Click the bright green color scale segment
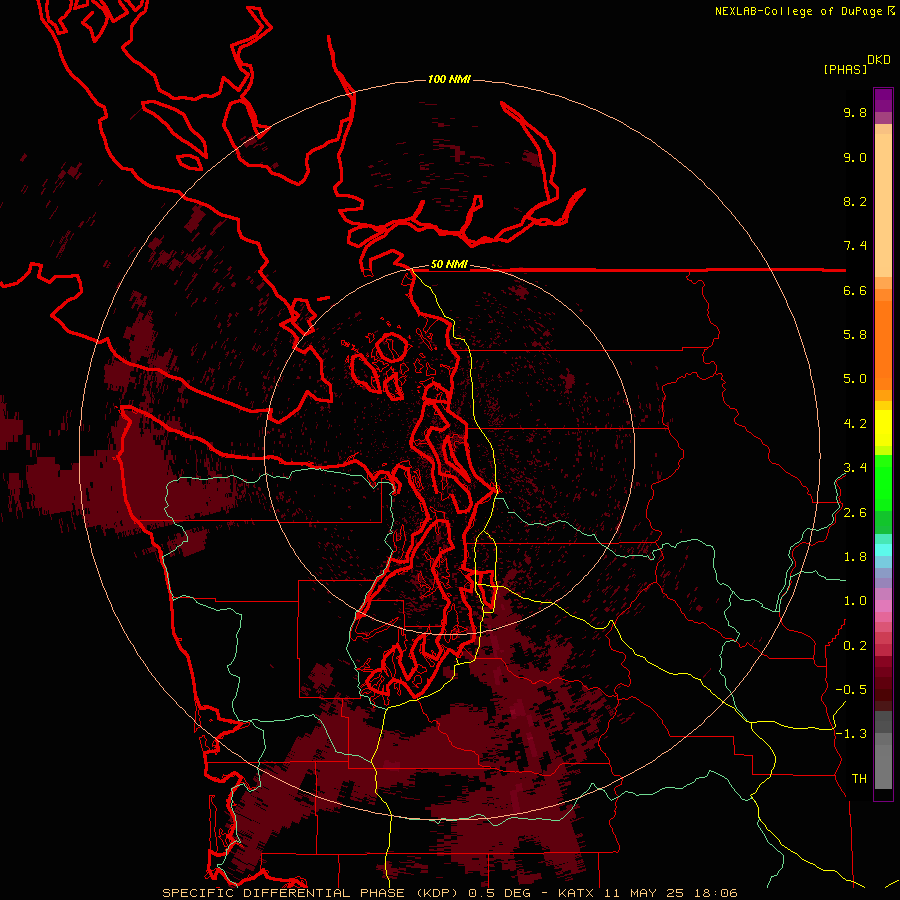Screen dimensions: 900x900 click(883, 483)
